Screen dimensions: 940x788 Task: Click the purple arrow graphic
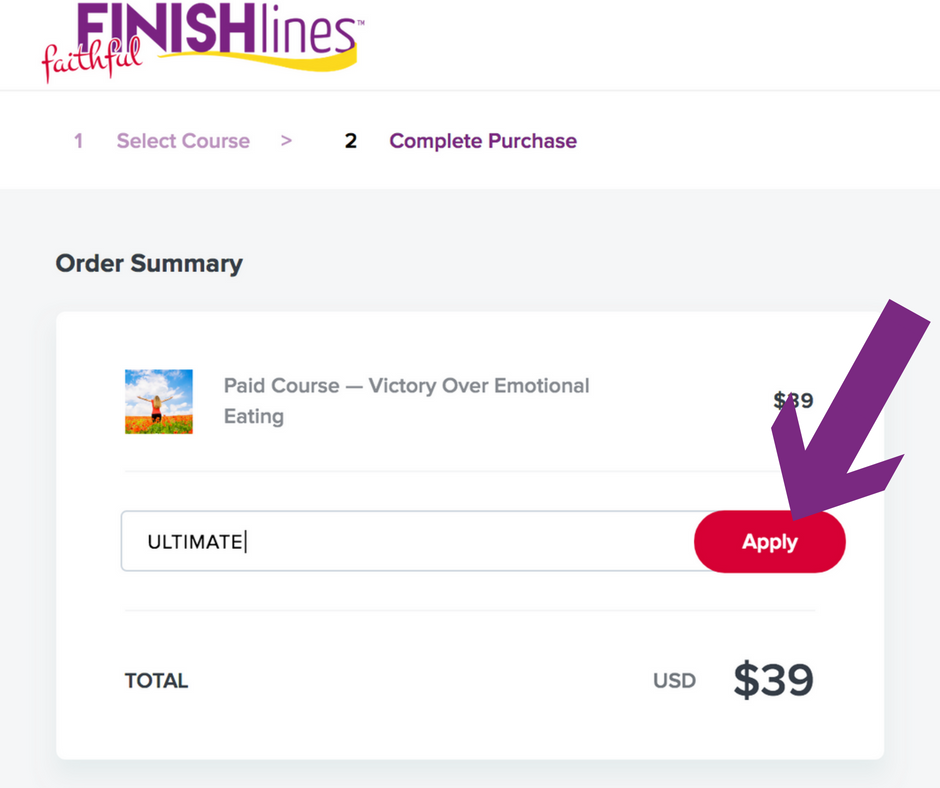850,410
